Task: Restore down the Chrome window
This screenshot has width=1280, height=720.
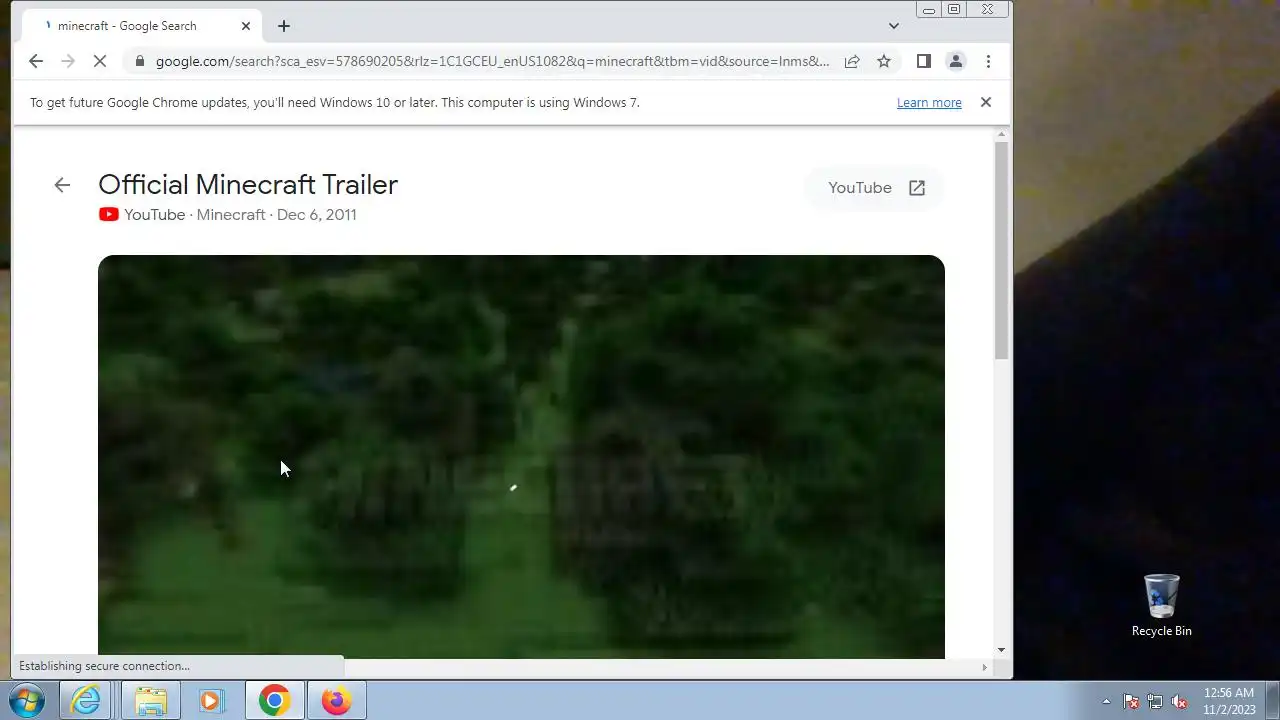Action: point(954,10)
